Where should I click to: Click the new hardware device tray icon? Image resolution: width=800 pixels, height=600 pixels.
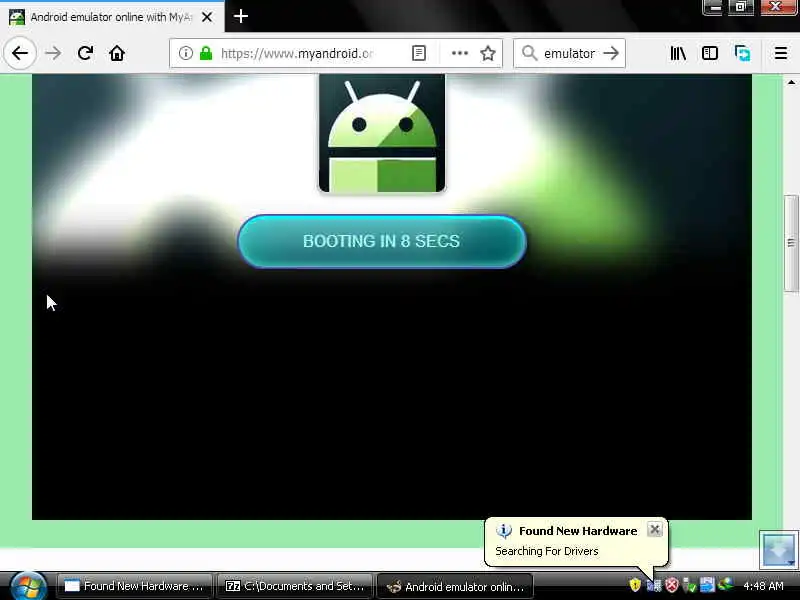(654, 585)
